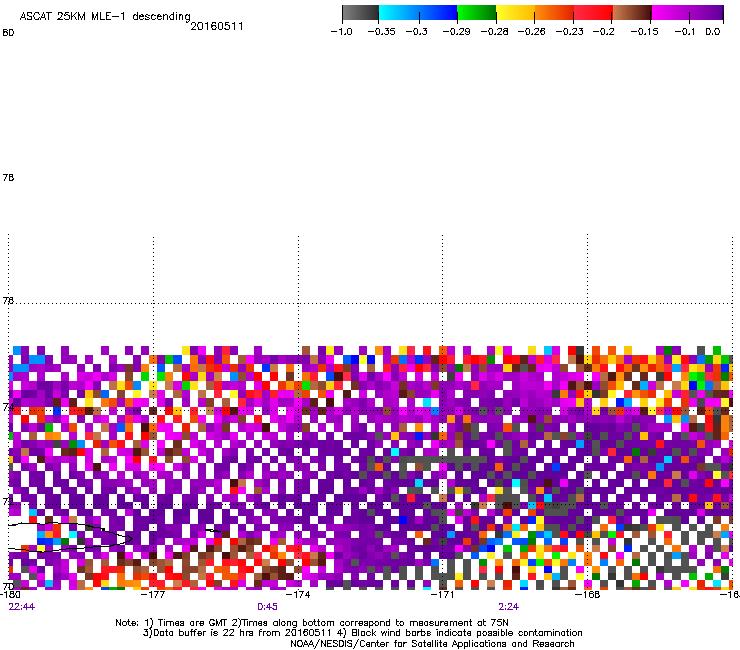Image resolution: width=740 pixels, height=650 pixels.
Task: Click the yellow color bar segment
Action: click(x=515, y=12)
